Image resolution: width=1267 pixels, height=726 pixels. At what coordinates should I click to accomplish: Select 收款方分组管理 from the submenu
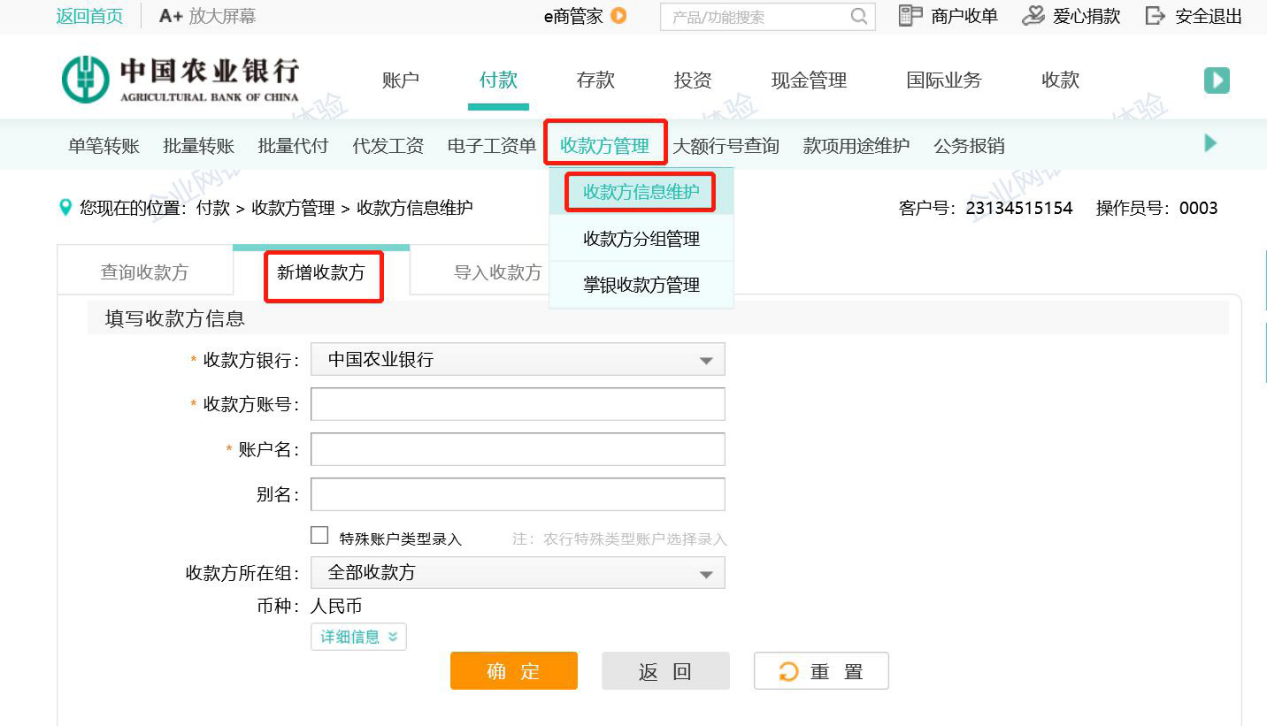641,239
